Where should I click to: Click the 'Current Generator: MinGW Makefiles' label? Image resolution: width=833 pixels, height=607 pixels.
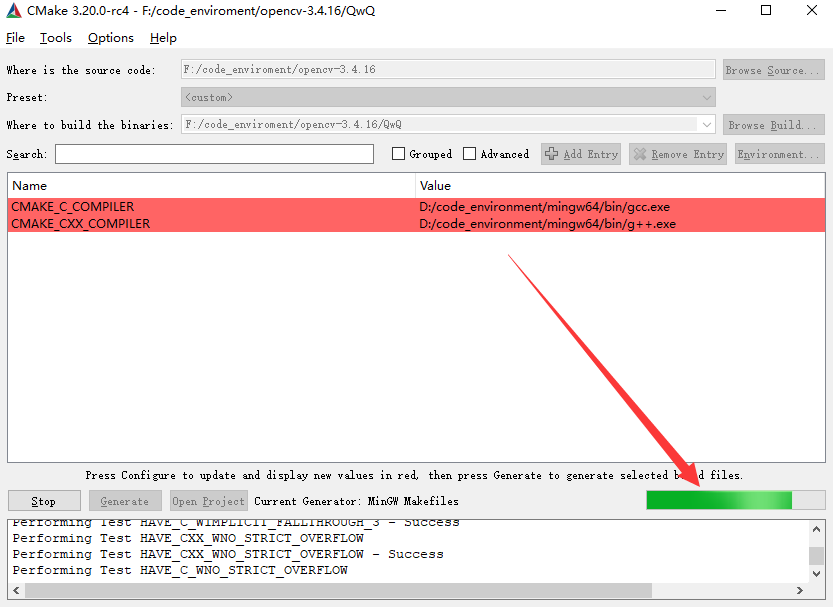(x=356, y=501)
